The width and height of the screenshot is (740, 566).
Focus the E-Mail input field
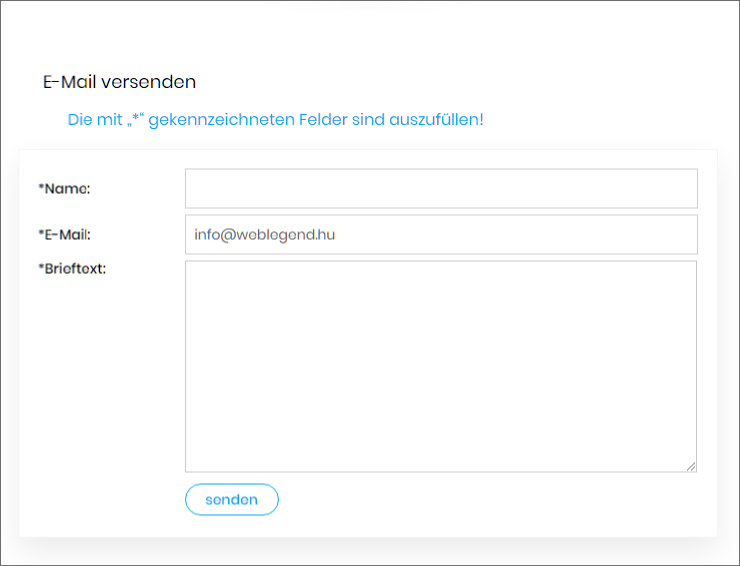440,234
